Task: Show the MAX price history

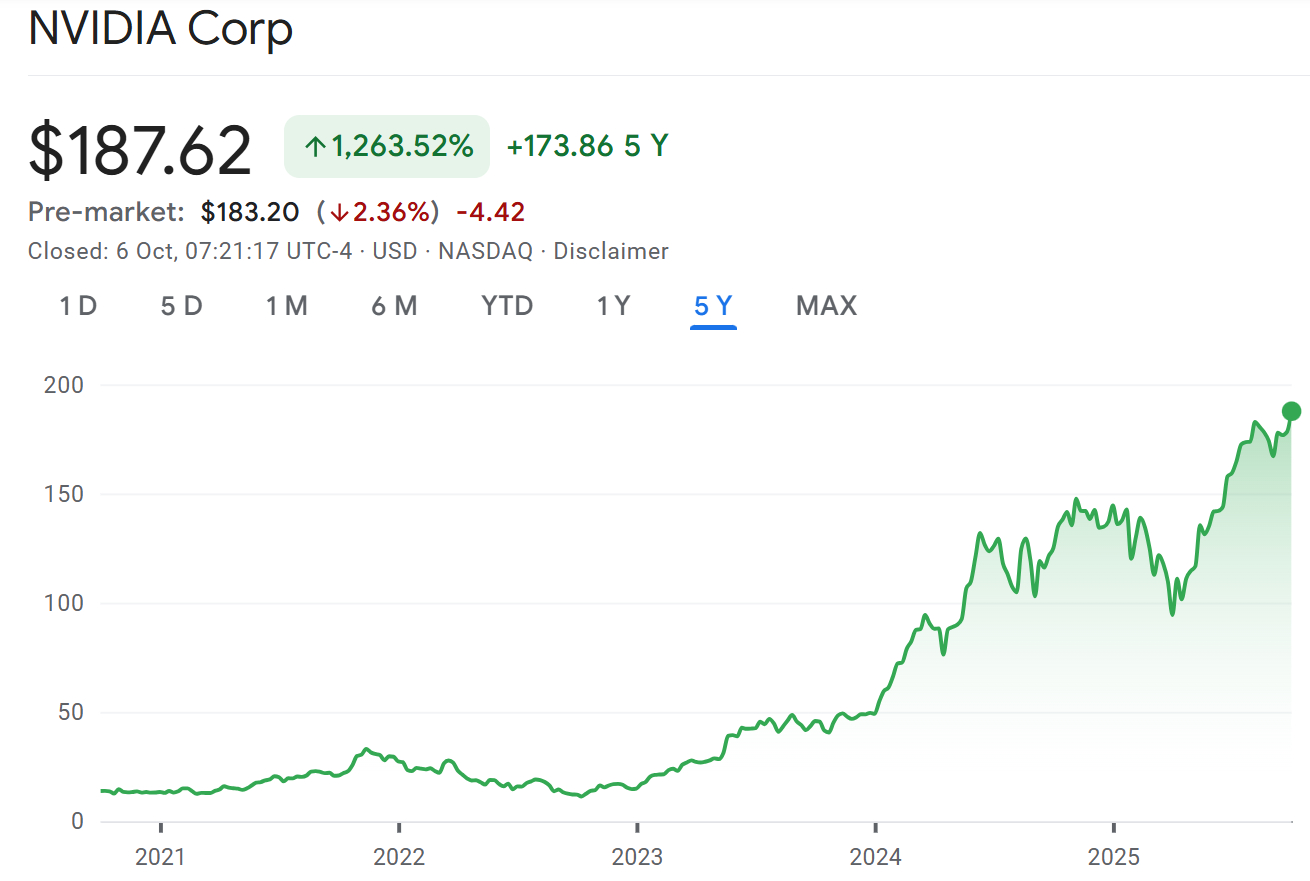Action: point(826,306)
